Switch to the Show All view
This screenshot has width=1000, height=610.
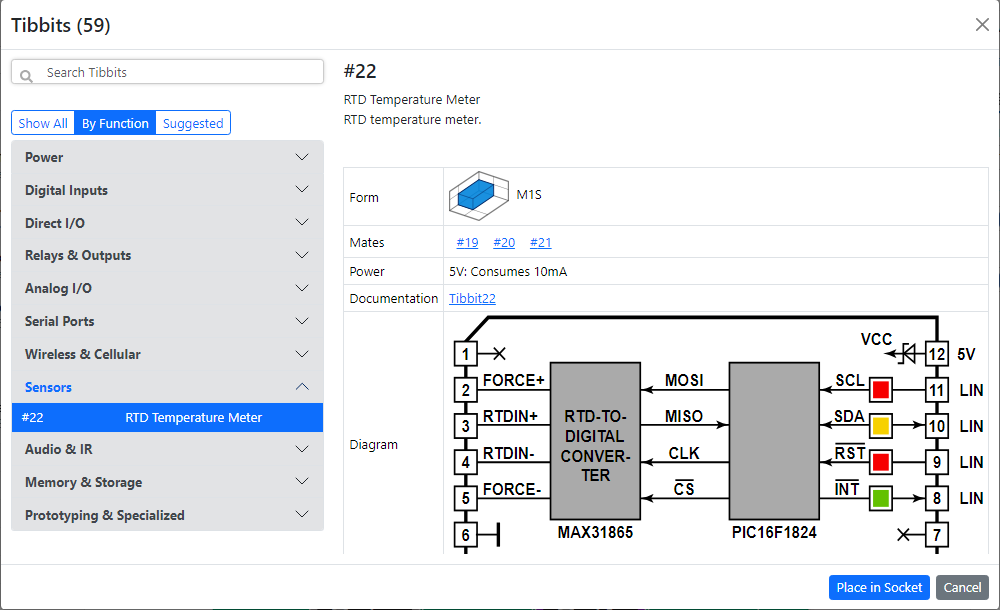tap(43, 123)
